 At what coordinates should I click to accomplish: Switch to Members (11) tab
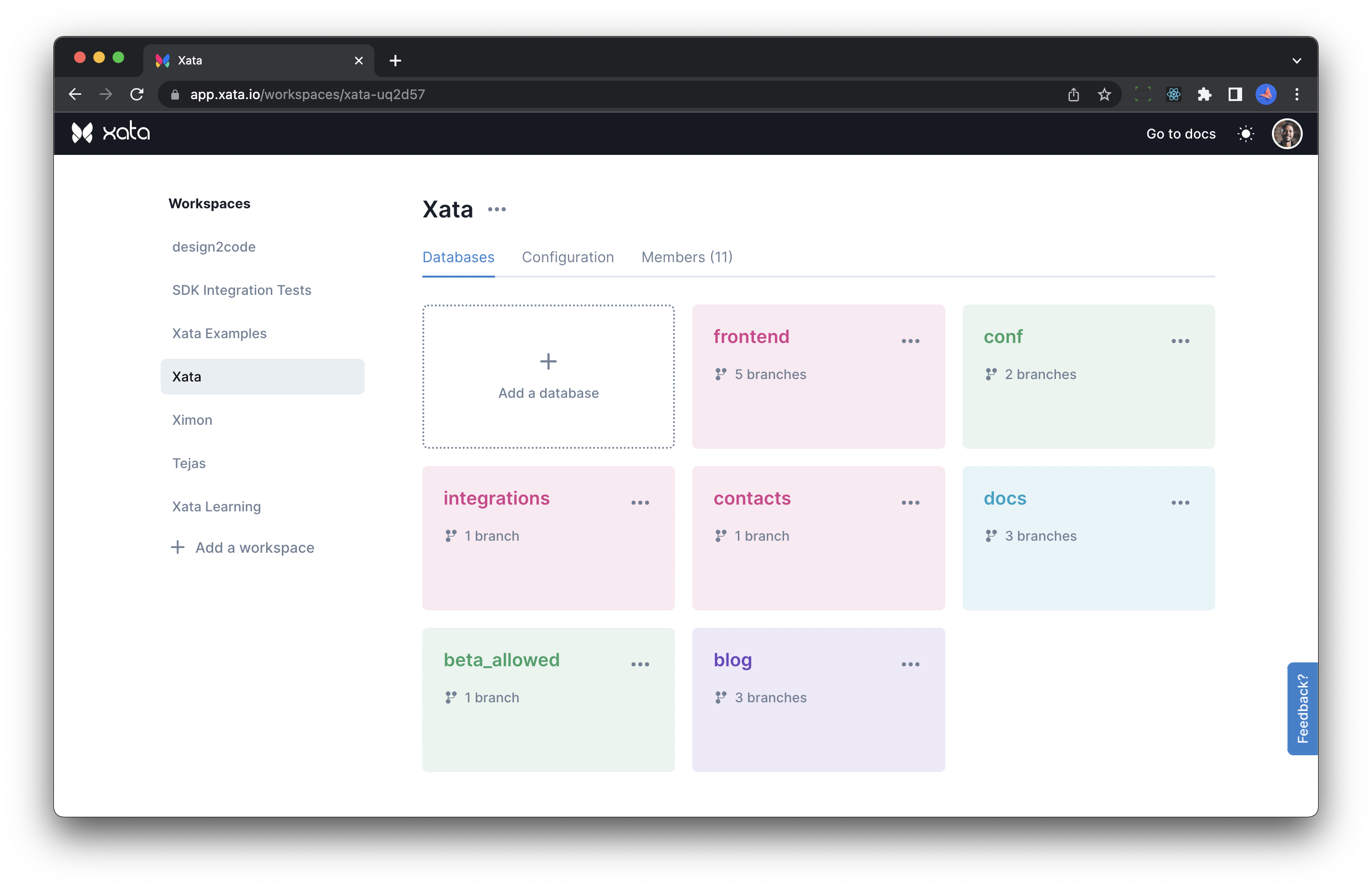tap(686, 257)
